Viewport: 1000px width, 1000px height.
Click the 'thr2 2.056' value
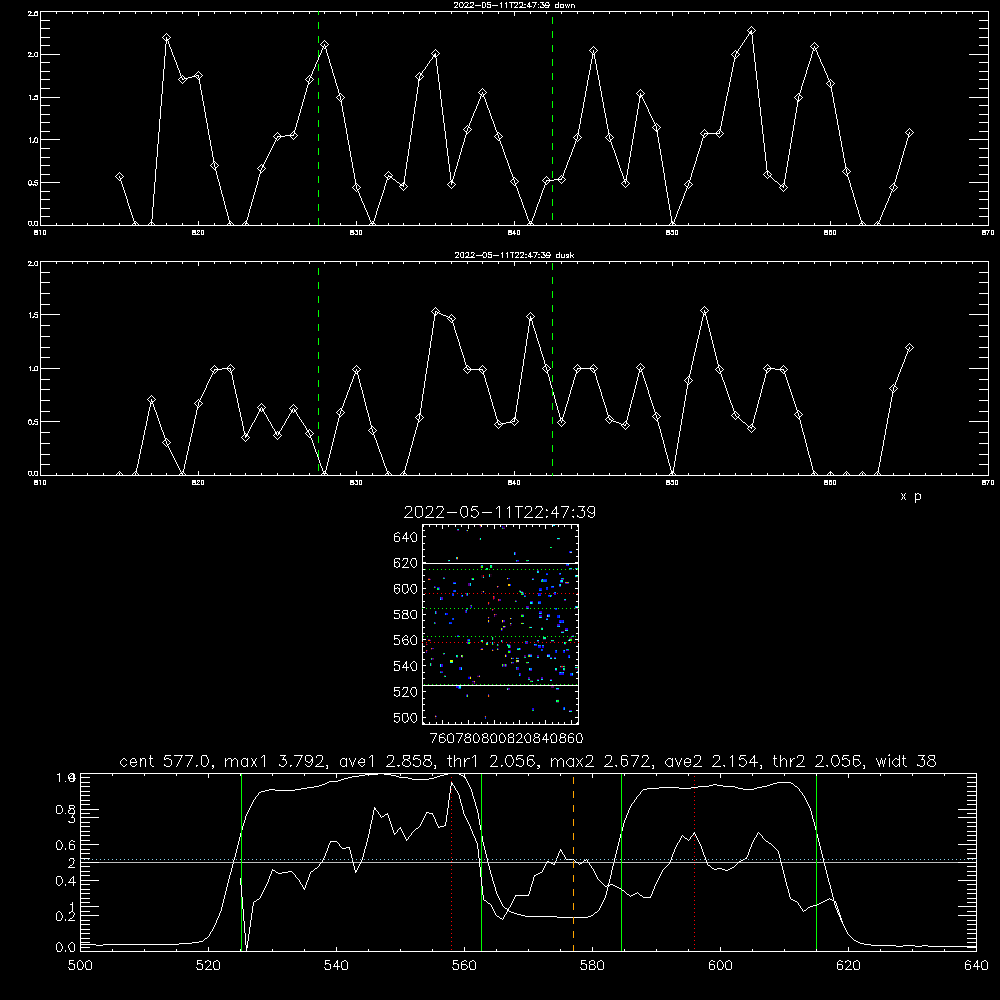click(x=818, y=761)
